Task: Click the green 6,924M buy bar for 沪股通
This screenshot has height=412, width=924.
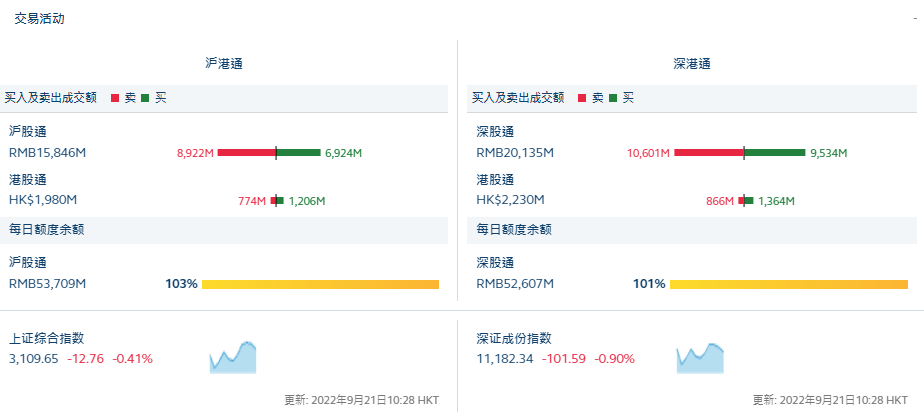Action: [x=298, y=153]
